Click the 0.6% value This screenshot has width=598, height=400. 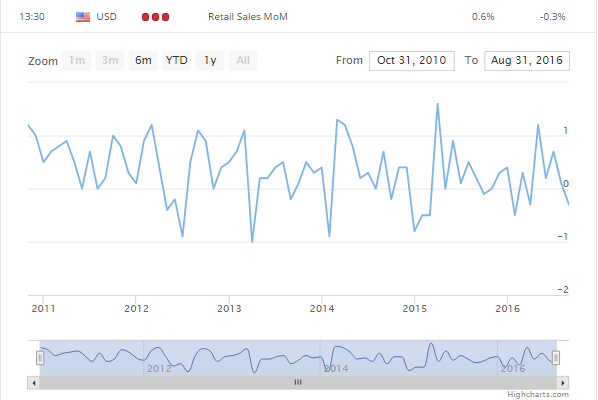[483, 17]
